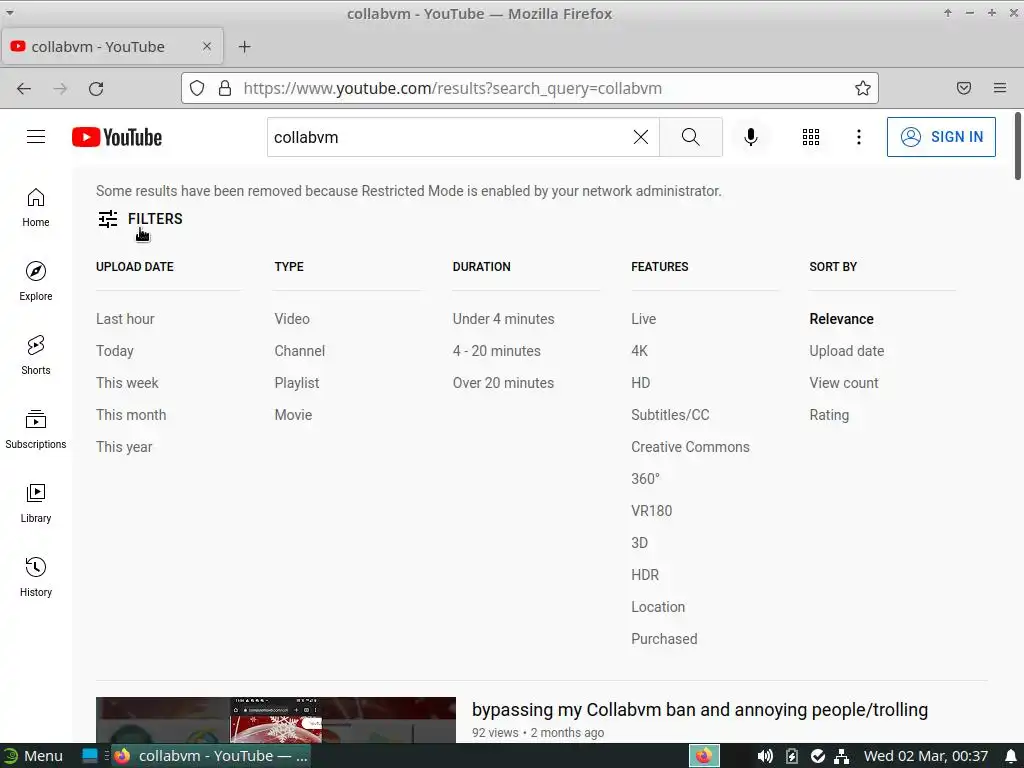Image resolution: width=1024 pixels, height=768 pixels.
Task: Enable the 360° feature filter
Action: coord(645,479)
